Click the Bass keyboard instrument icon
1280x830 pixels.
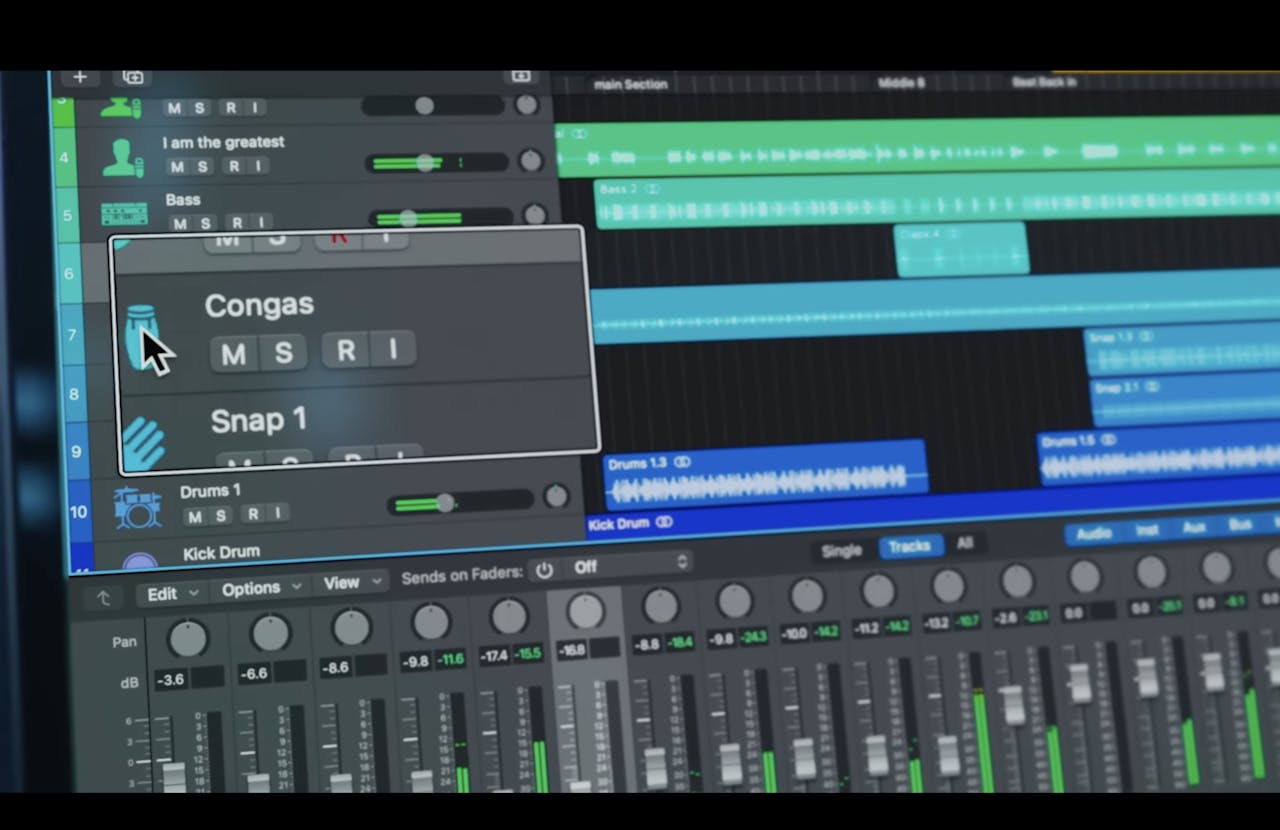pyautogui.click(x=124, y=214)
